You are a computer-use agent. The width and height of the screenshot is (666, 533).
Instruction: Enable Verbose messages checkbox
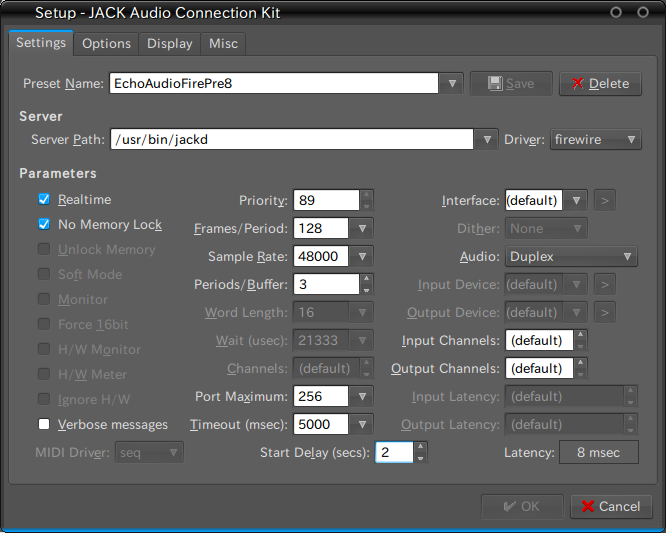[x=44, y=424]
